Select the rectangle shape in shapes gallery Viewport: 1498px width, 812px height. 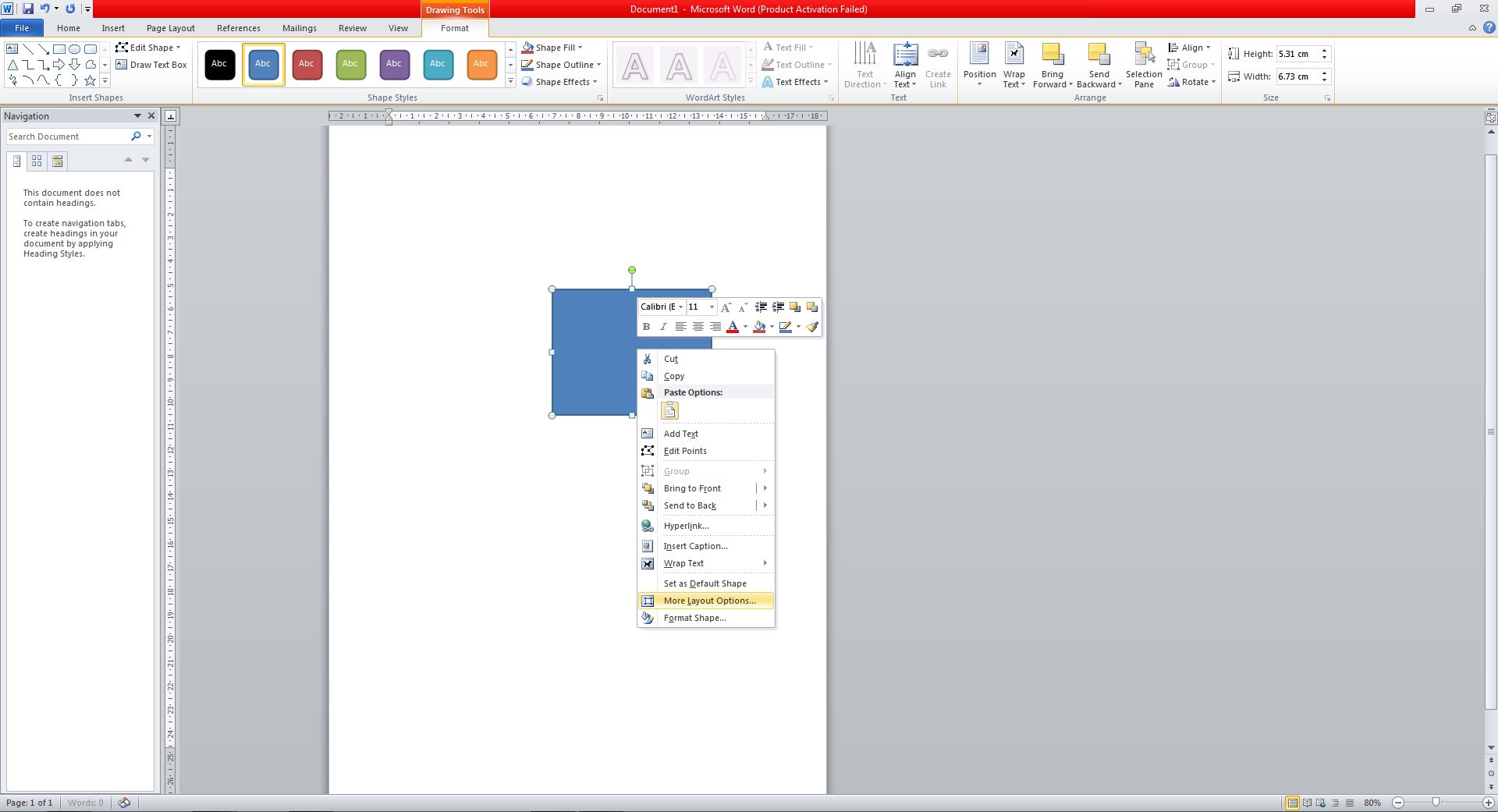point(59,48)
